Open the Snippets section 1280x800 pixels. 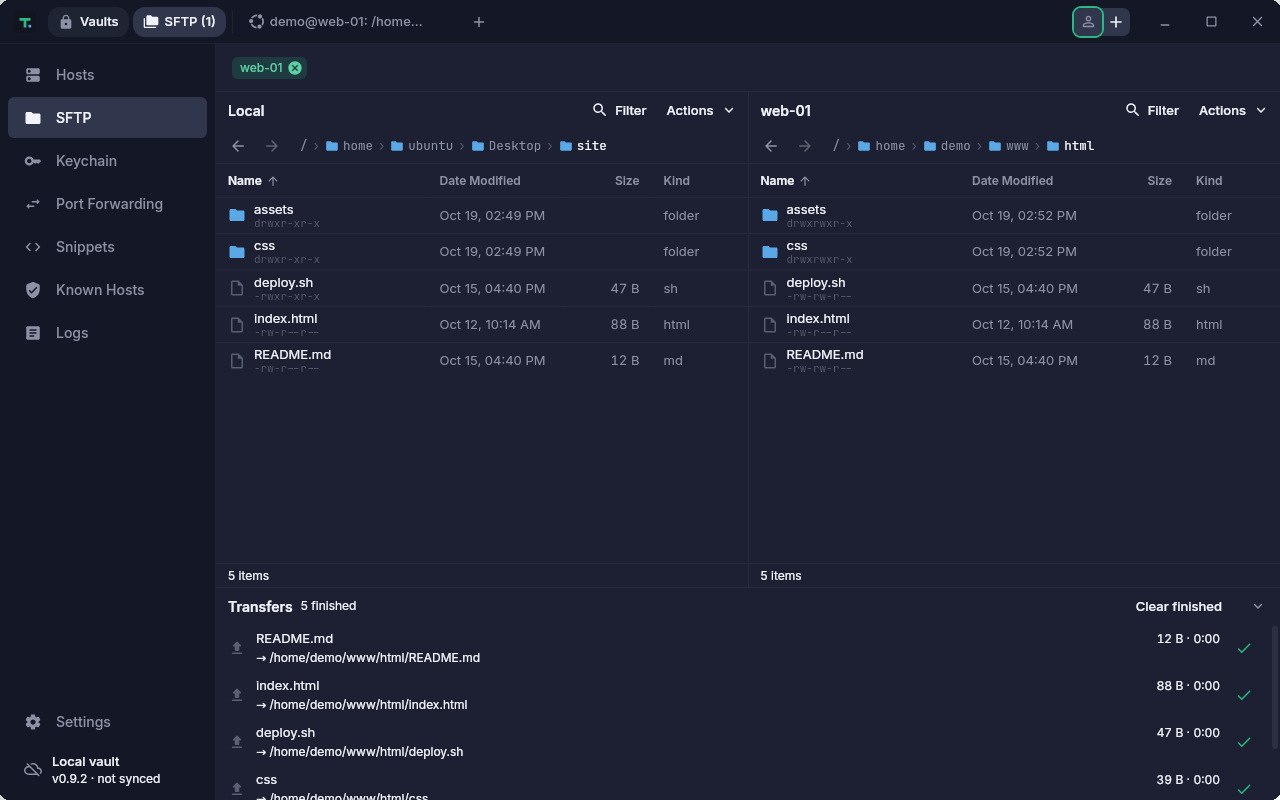(107, 247)
